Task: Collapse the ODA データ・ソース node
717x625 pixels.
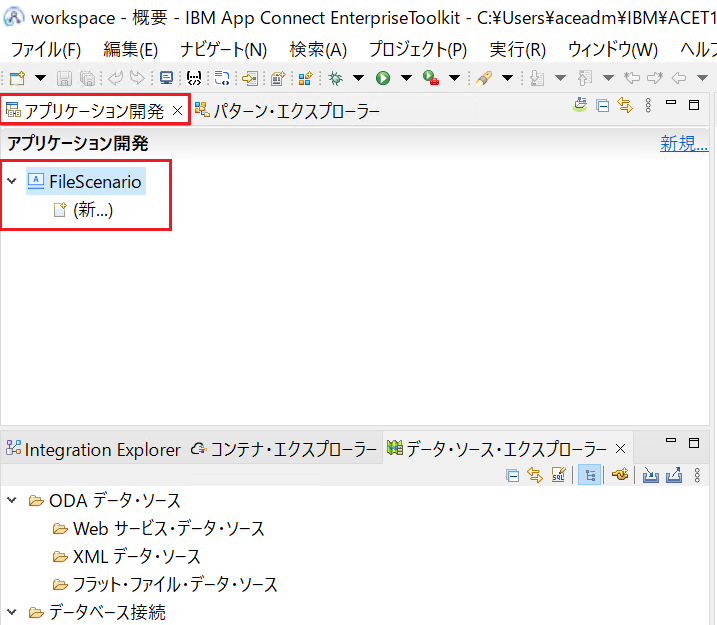Action: coord(12,500)
